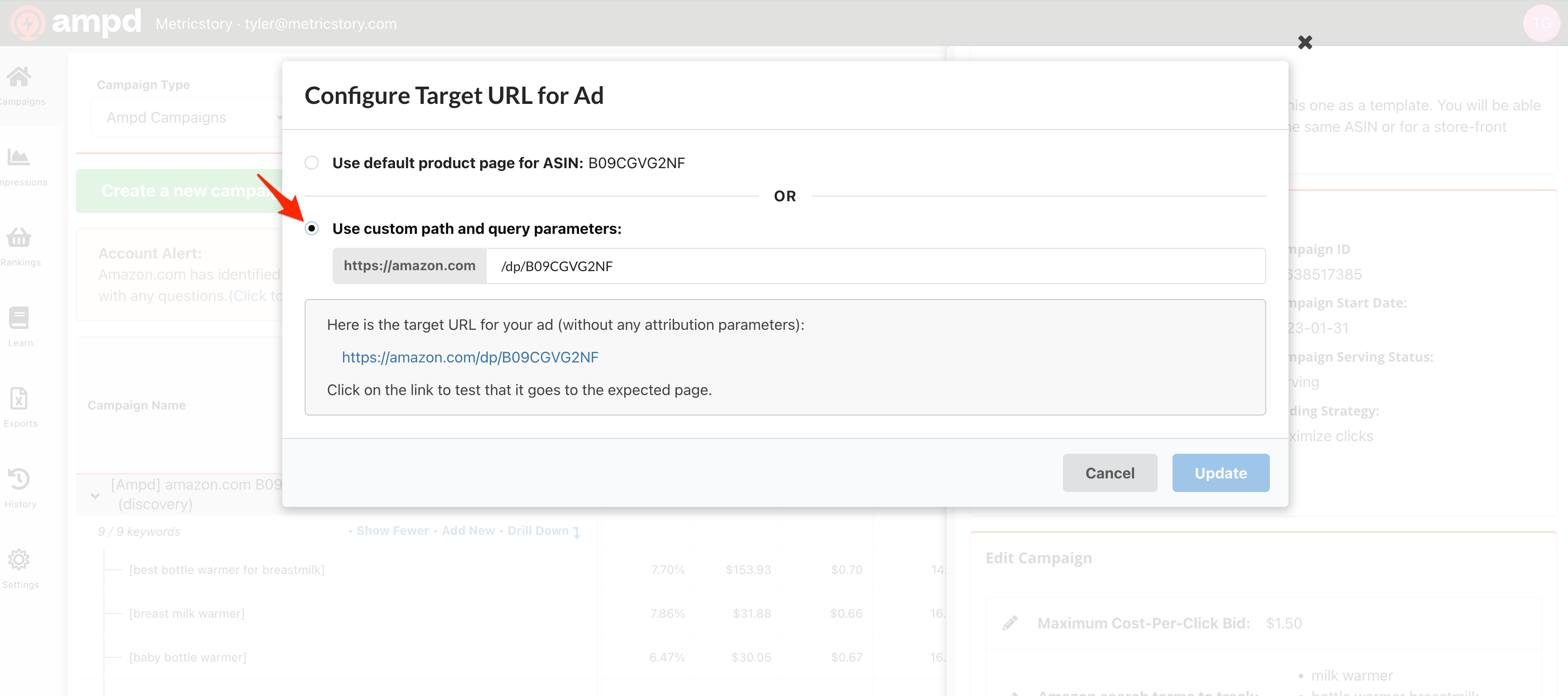Open the Learn book icon in the sidebar
1568x696 pixels.
[19, 318]
